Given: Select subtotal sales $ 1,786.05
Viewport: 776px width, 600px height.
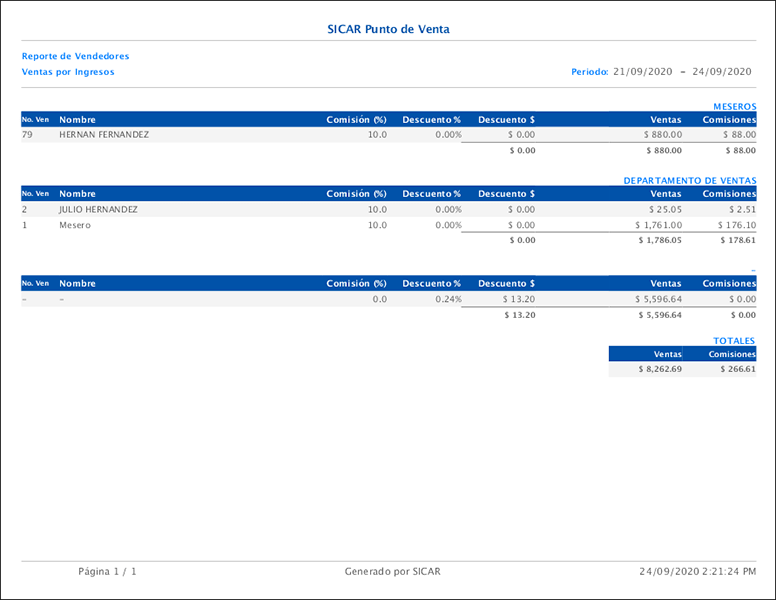Looking at the screenshot, I should click(660, 240).
